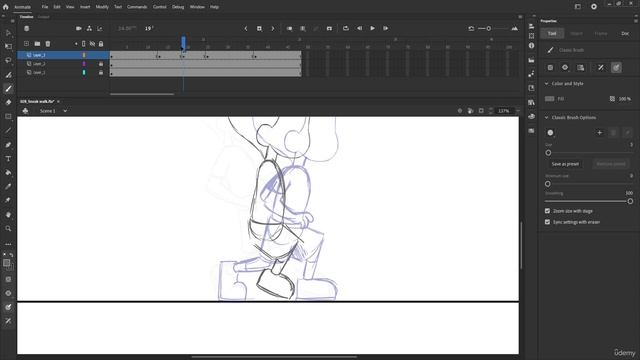
Task: Click the loop playback icon
Action: pos(346,29)
